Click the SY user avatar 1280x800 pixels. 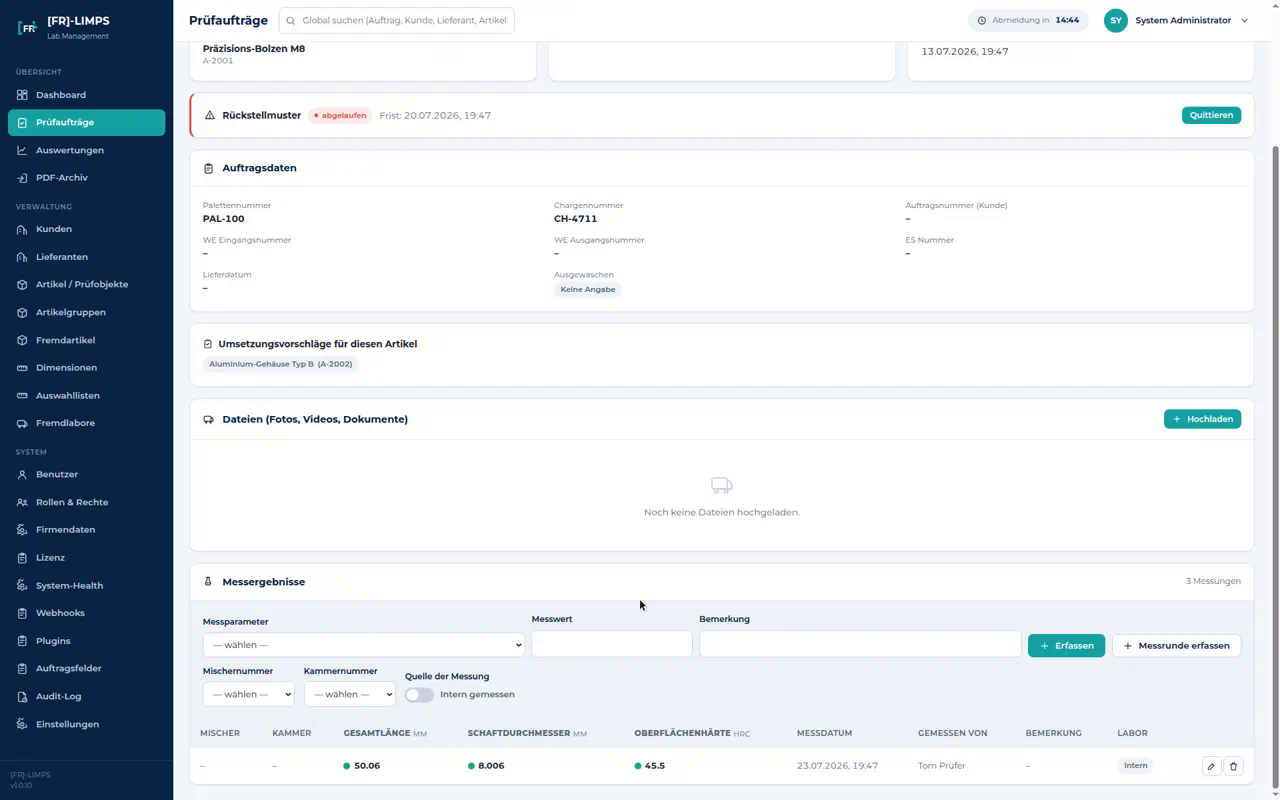coord(1116,20)
